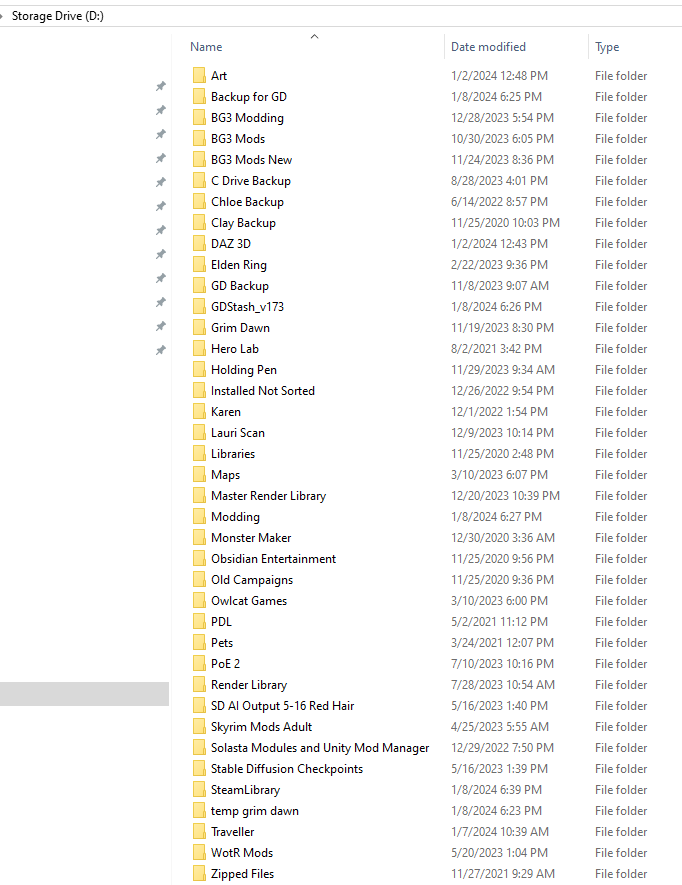Click the Art folder icon

(x=199, y=76)
